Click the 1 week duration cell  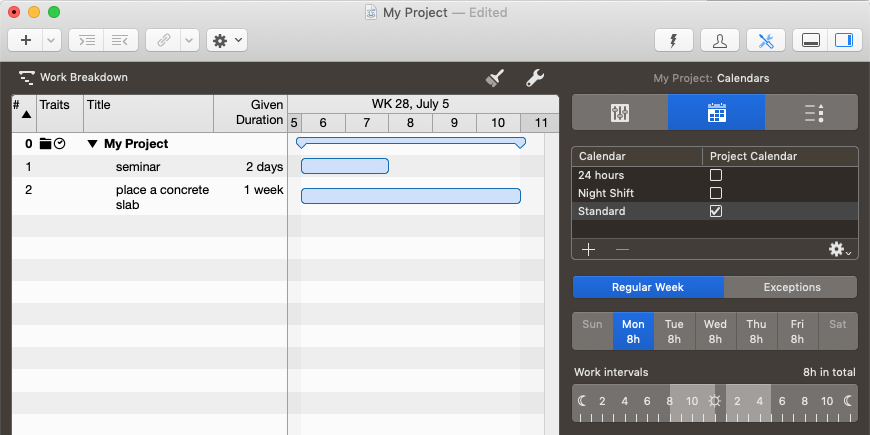[264, 190]
